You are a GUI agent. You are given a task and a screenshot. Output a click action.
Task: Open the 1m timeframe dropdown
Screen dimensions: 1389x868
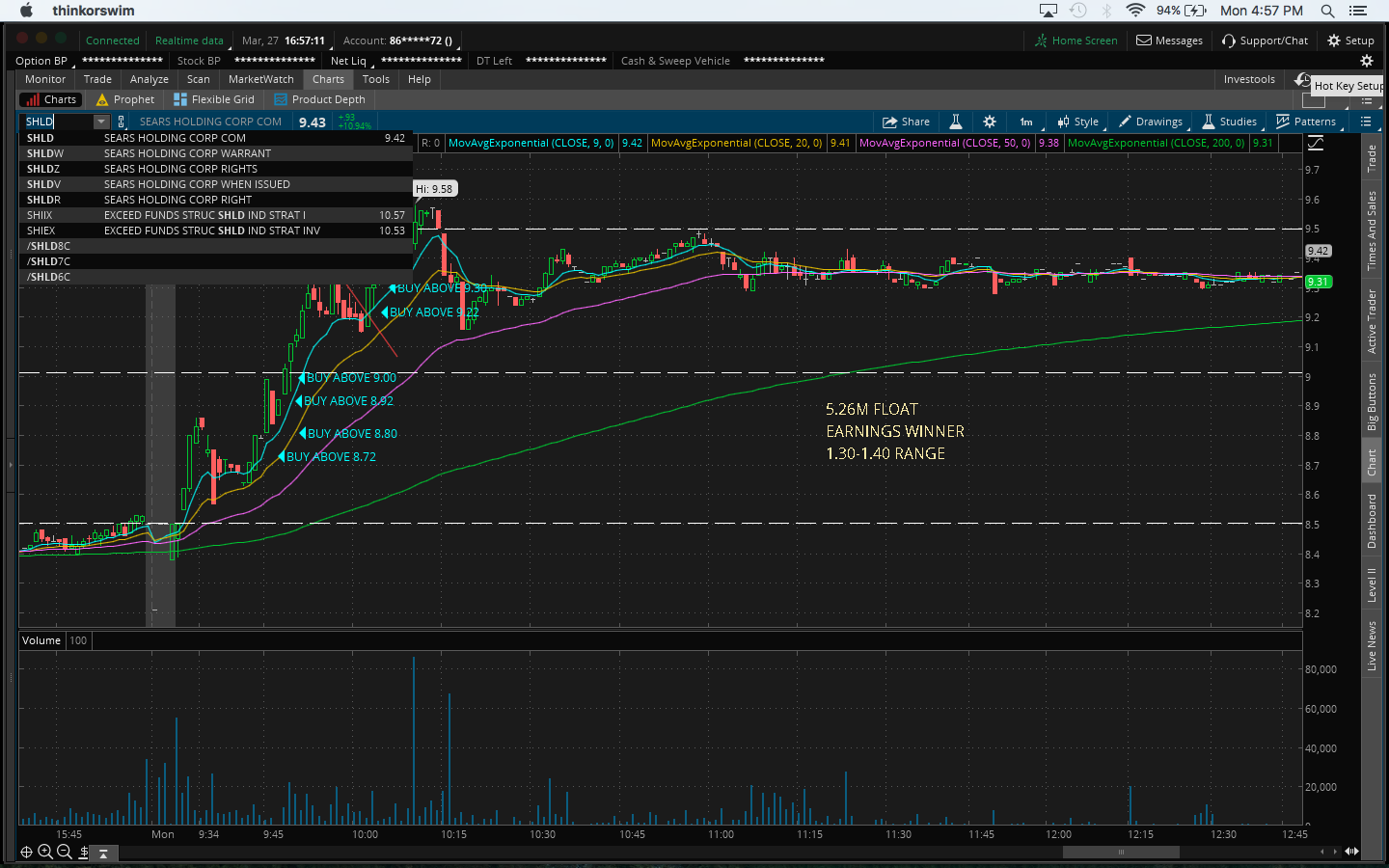[x=1026, y=122]
